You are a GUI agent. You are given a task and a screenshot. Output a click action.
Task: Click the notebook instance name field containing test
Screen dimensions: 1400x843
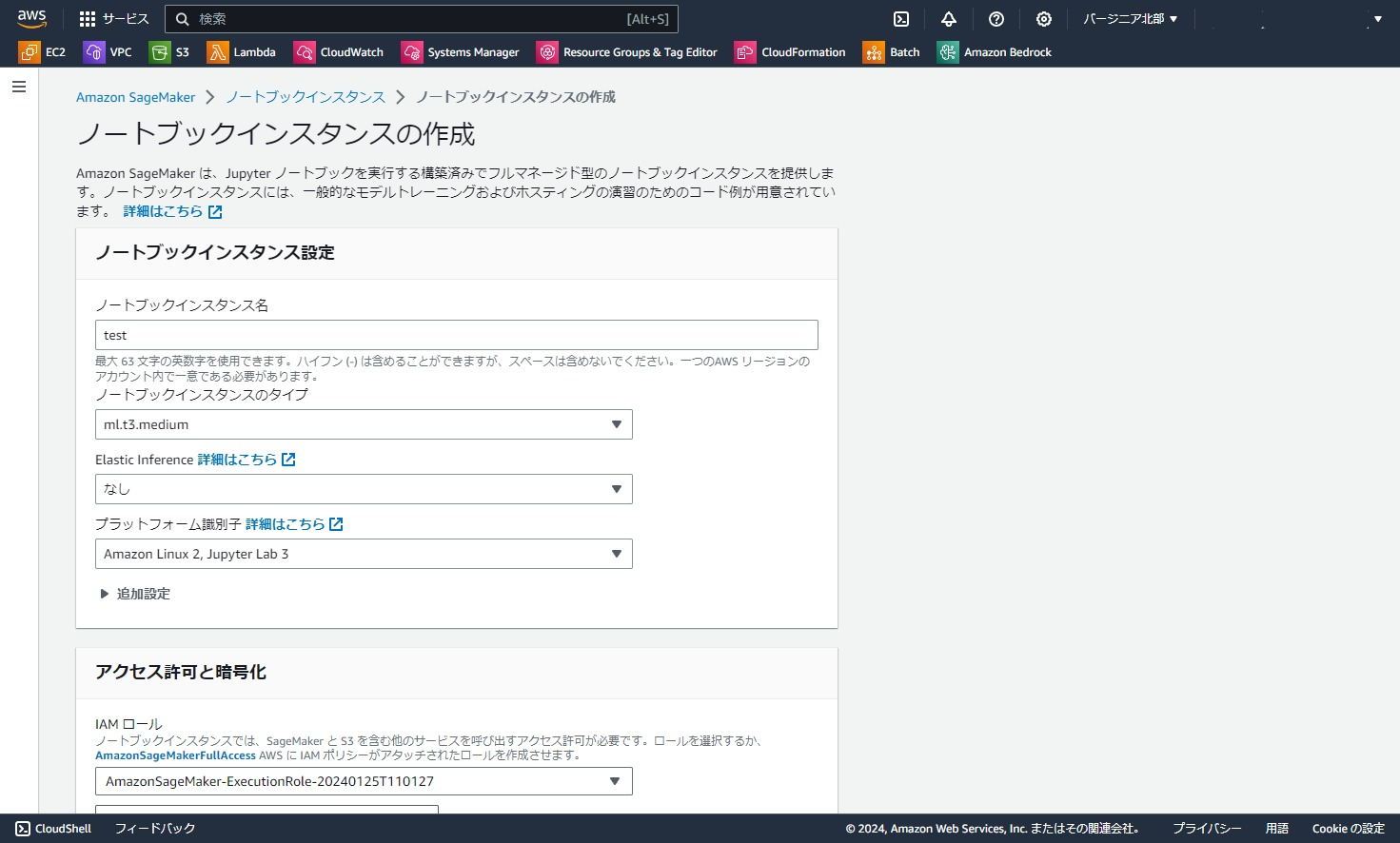tap(457, 335)
